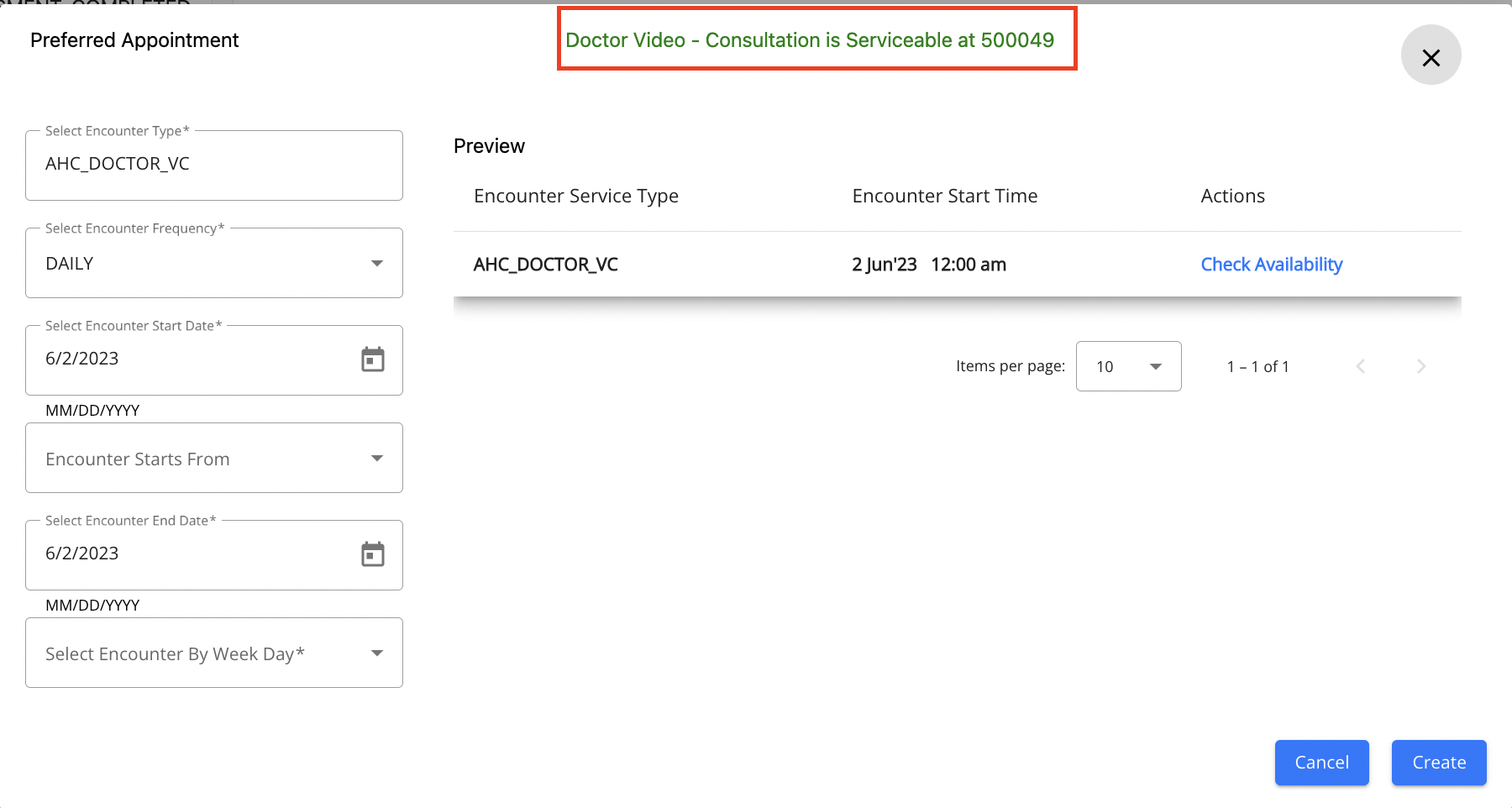
Task: Click the Encounter End Date text field
Action: pos(193,554)
